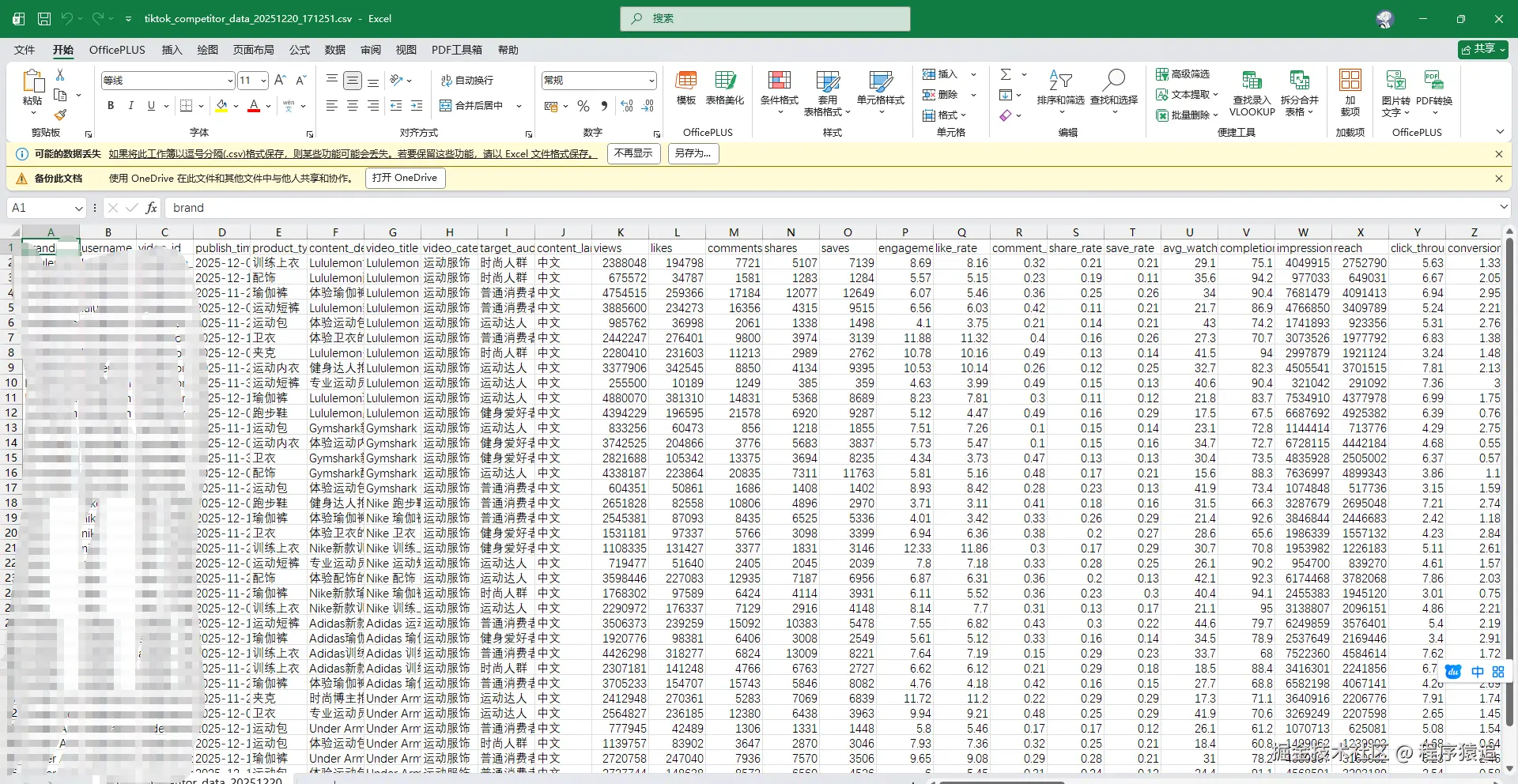Apply the yellow fill color swatch
This screenshot has width=1518, height=784.
coord(222,106)
